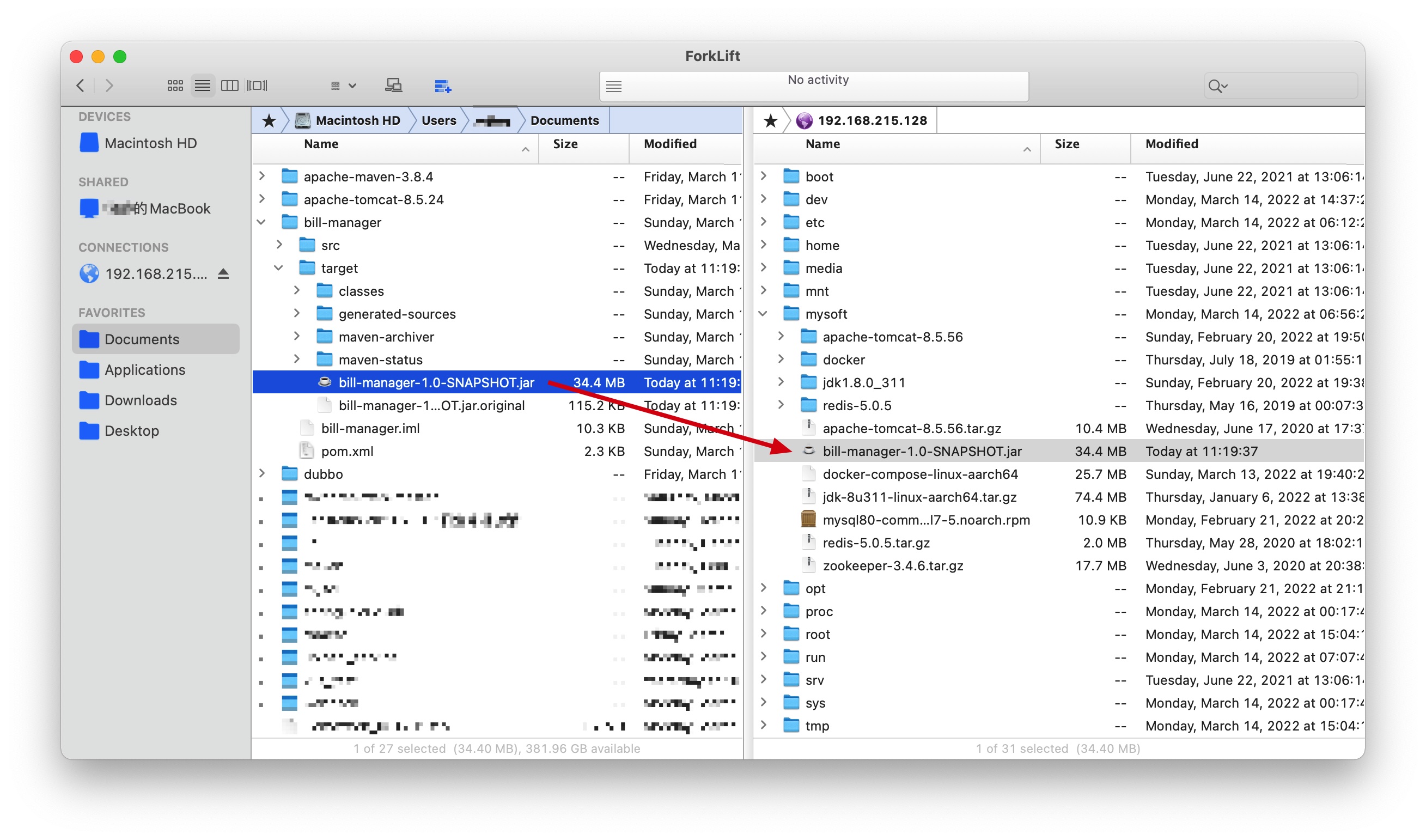This screenshot has width=1426, height=840.
Task: Click the connect to server icon
Action: [394, 86]
